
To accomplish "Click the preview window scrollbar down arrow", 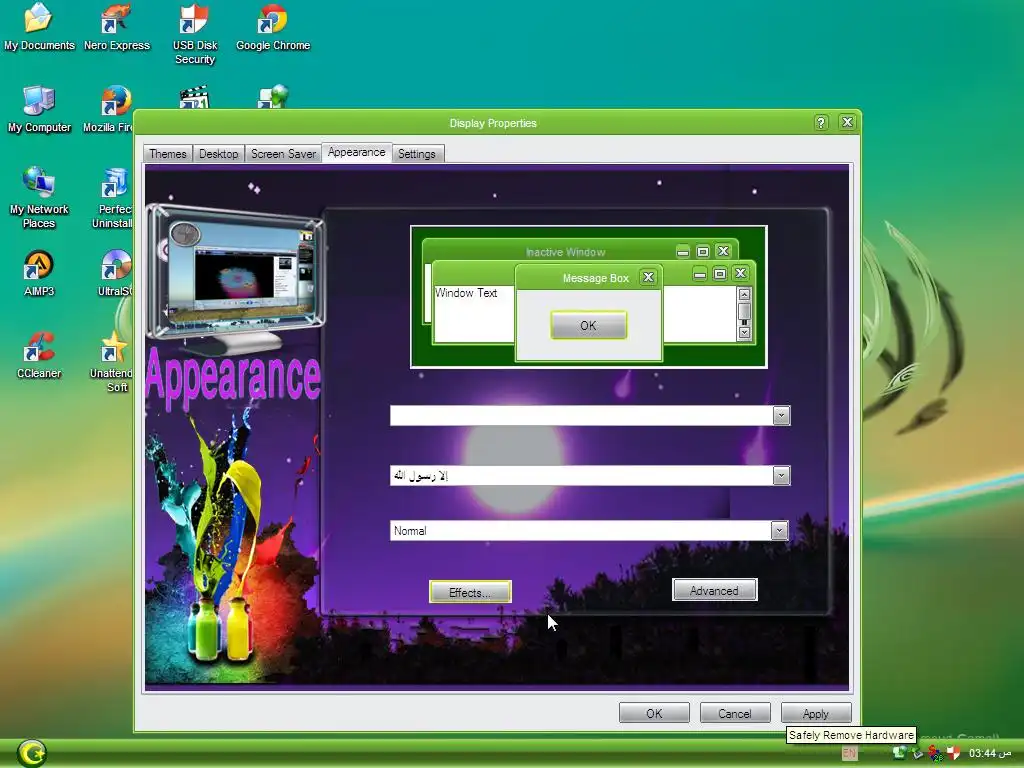I will [x=744, y=332].
